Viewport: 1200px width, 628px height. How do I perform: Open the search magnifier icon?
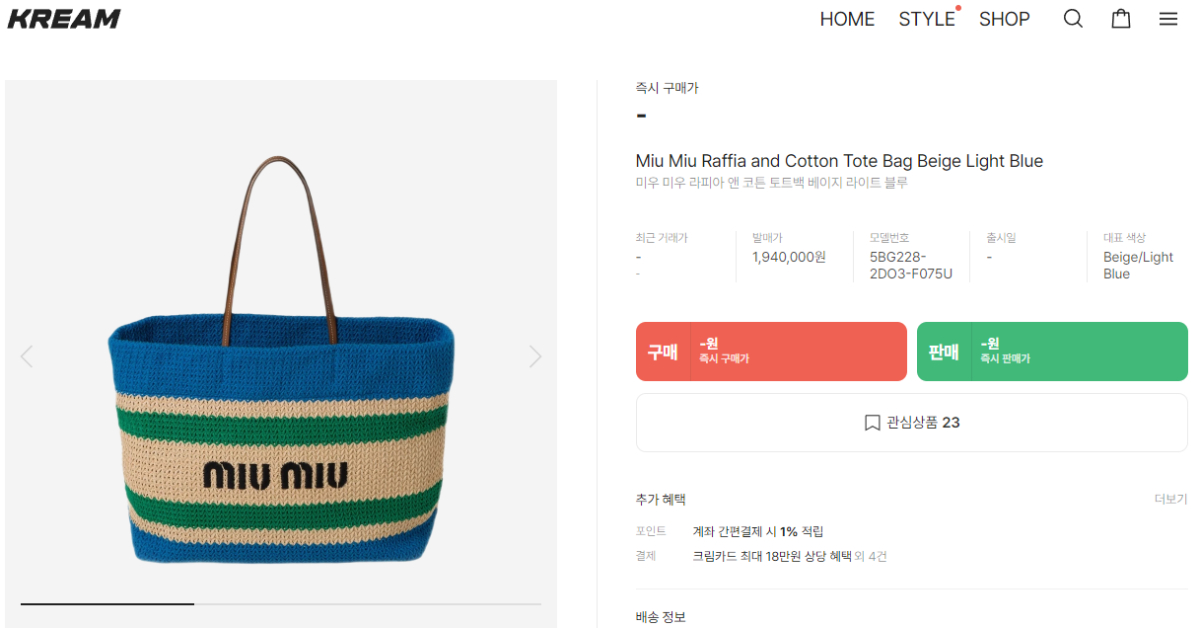tap(1073, 19)
